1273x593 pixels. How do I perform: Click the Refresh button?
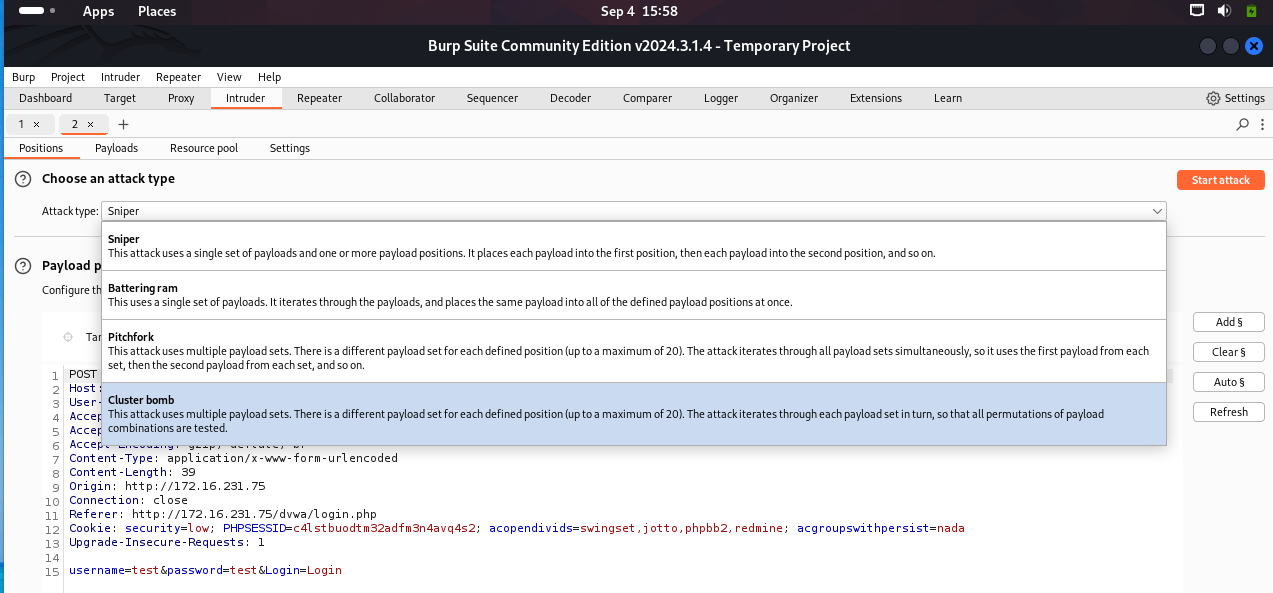(1229, 412)
